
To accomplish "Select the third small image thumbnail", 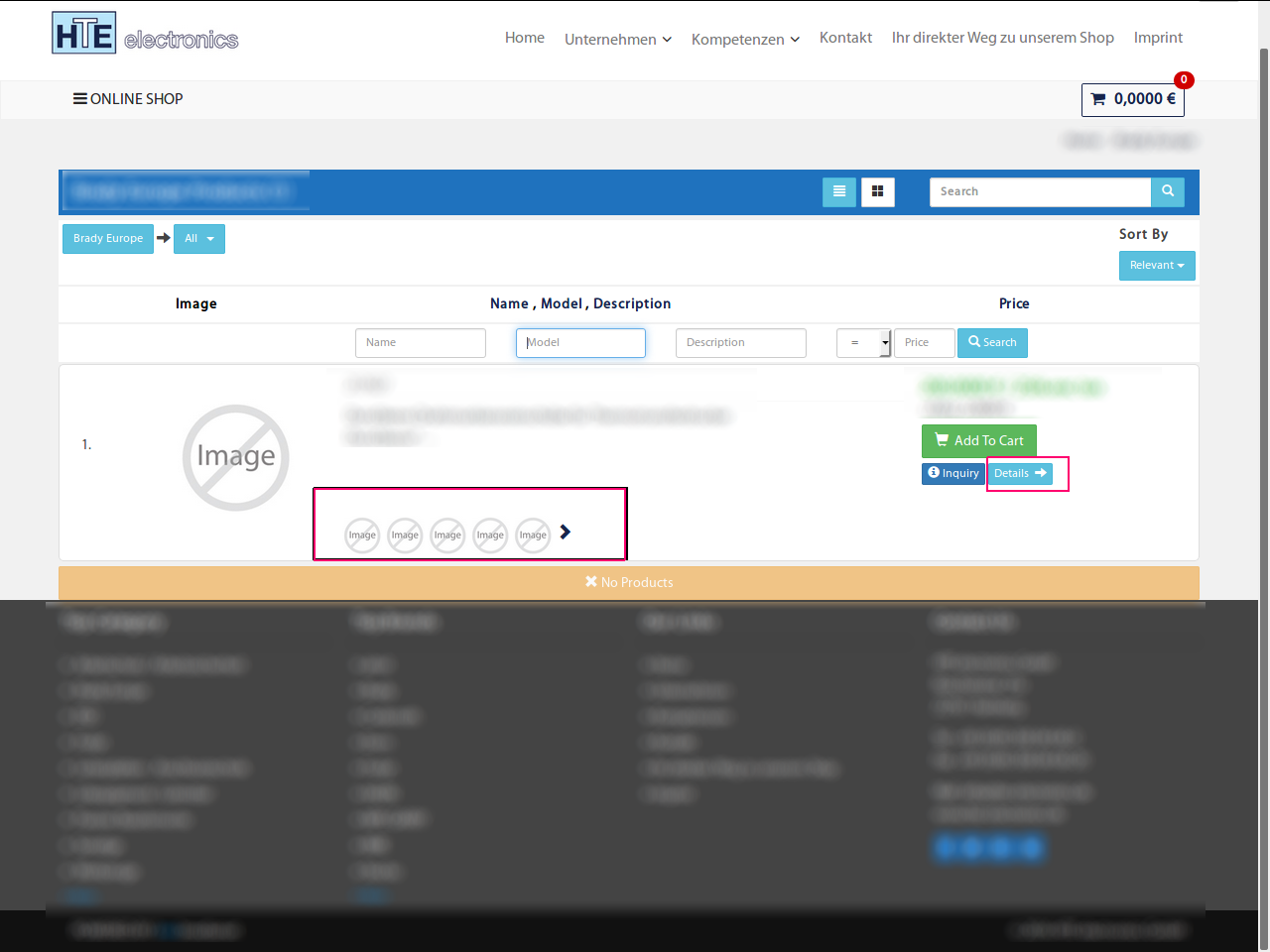I will pyautogui.click(x=447, y=535).
